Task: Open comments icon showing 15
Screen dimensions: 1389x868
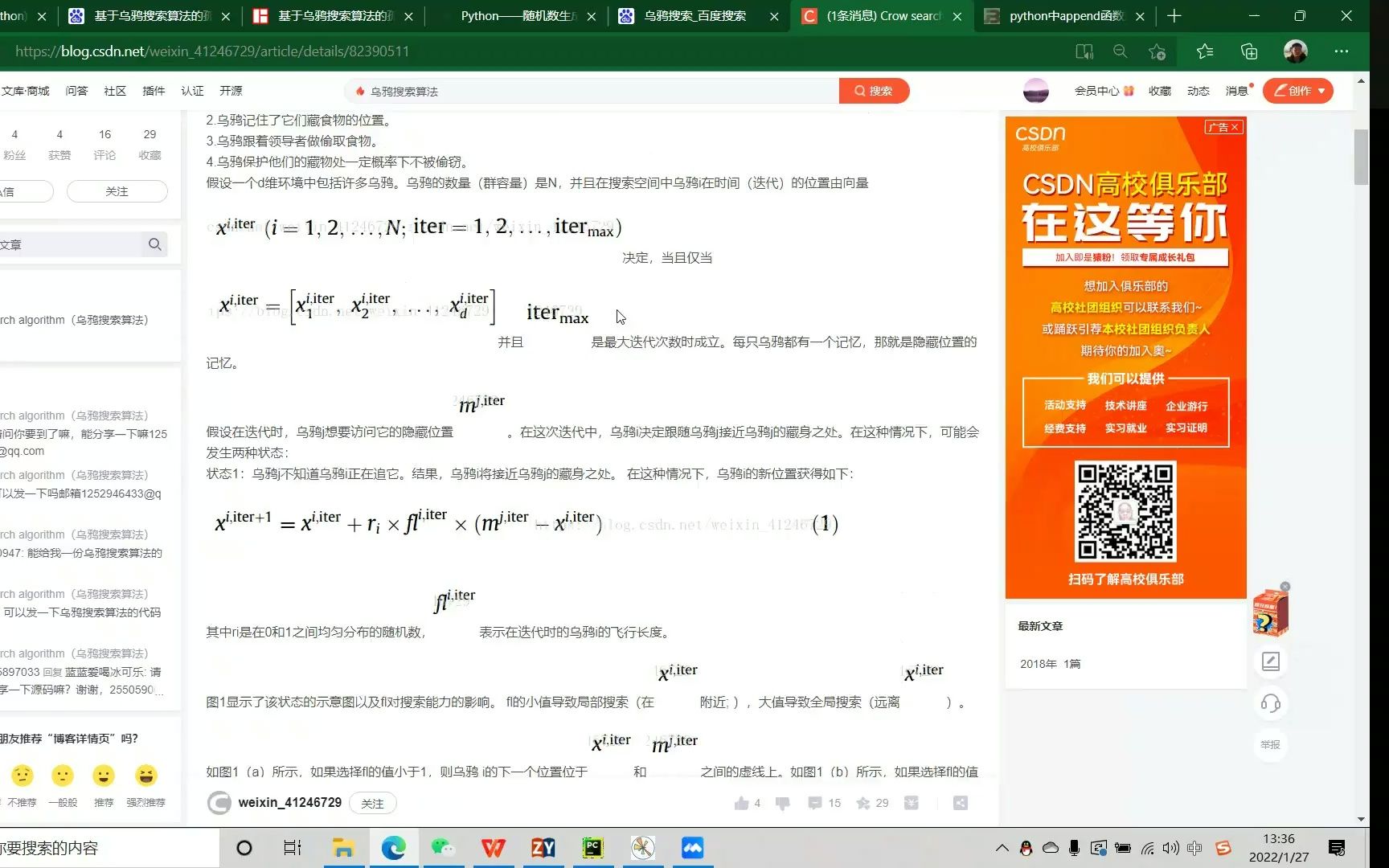Action: [x=815, y=803]
